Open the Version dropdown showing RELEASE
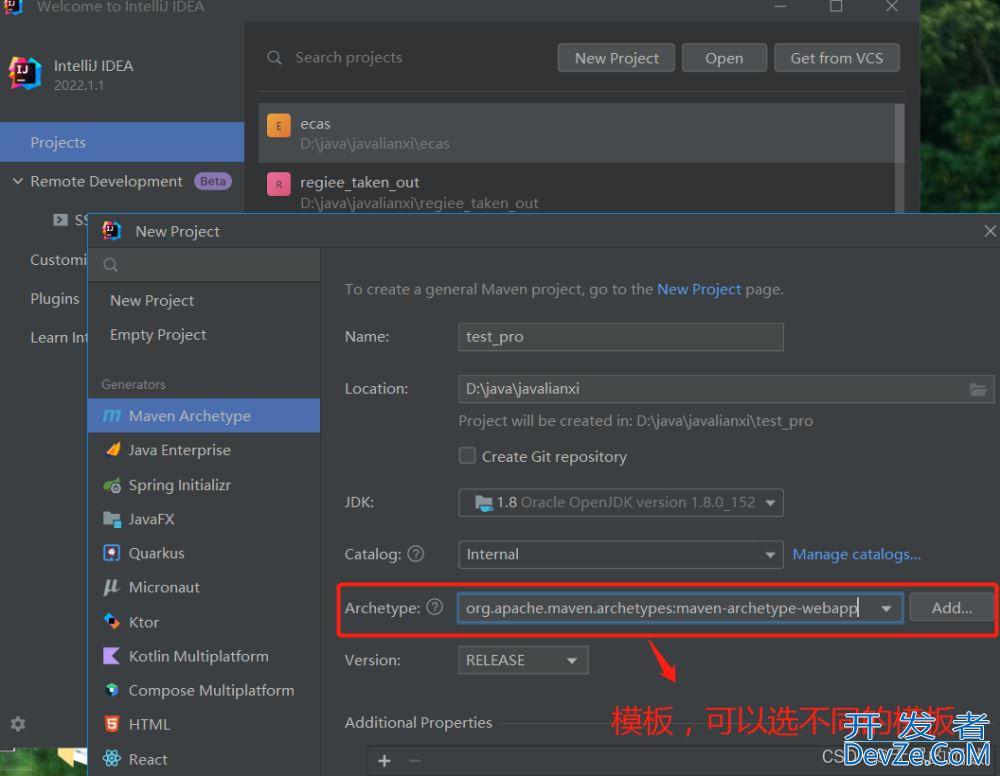Viewport: 1000px width, 776px height. click(x=523, y=660)
